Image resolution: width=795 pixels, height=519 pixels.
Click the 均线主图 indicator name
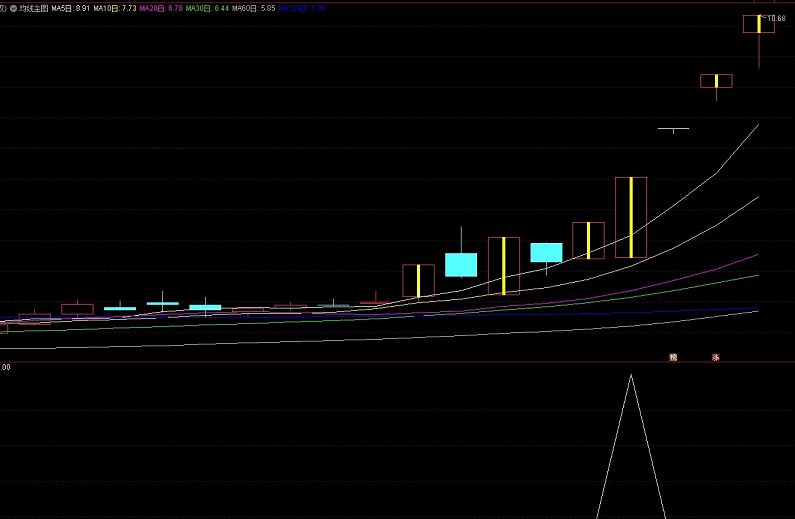[33, 8]
